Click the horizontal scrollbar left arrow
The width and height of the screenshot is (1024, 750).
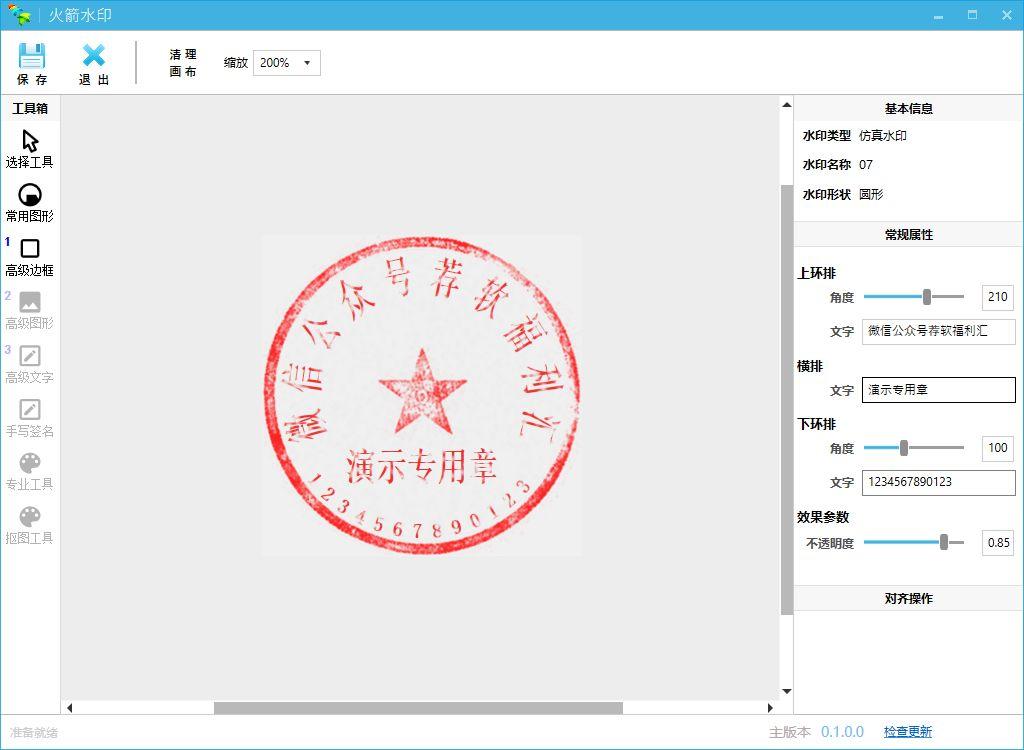point(70,708)
